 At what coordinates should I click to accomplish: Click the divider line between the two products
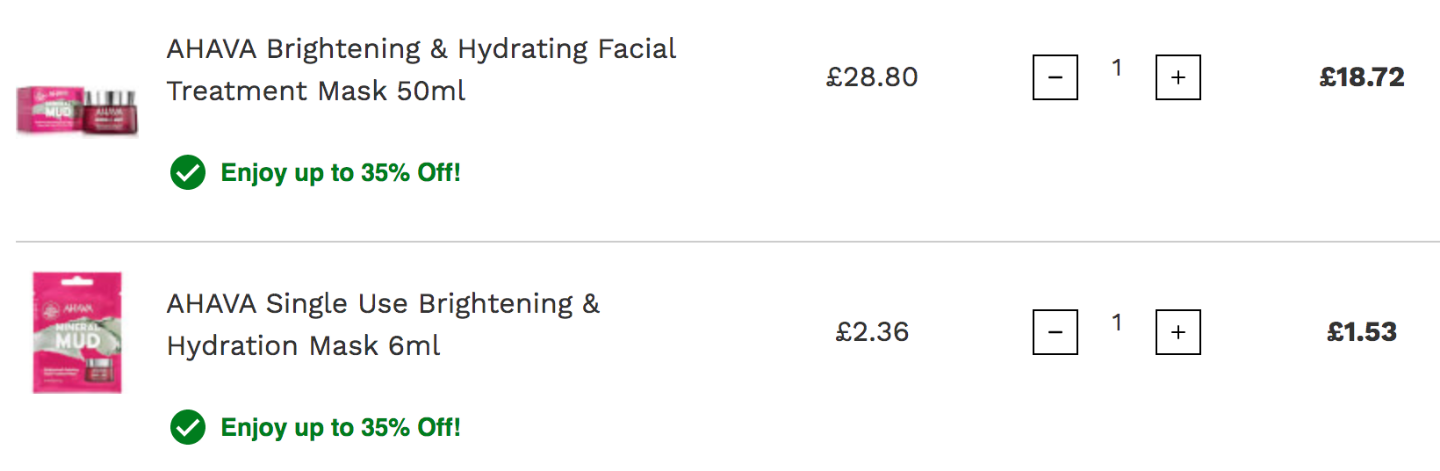pos(728,242)
